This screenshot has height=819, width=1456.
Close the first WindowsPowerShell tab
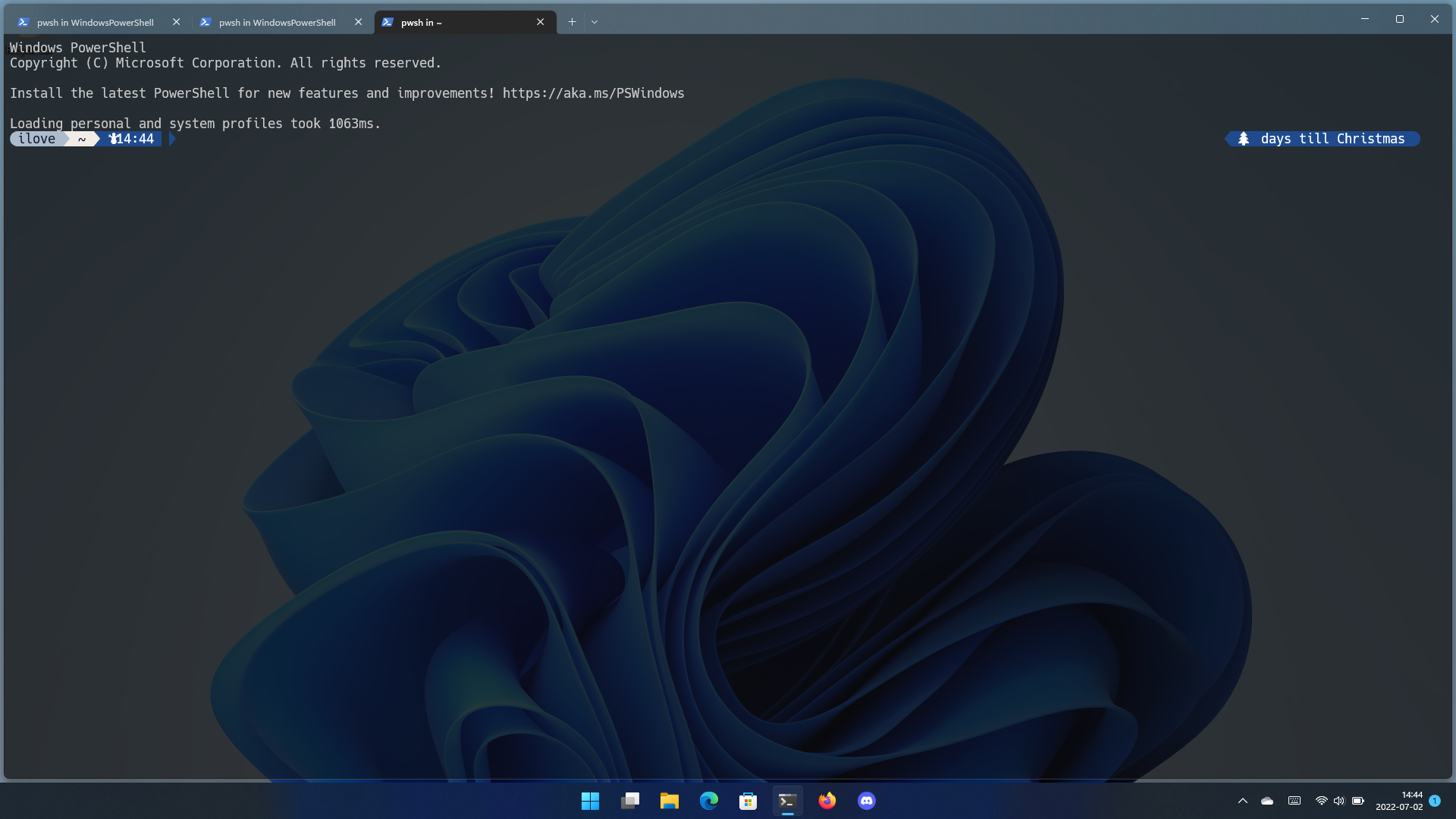[x=177, y=22]
